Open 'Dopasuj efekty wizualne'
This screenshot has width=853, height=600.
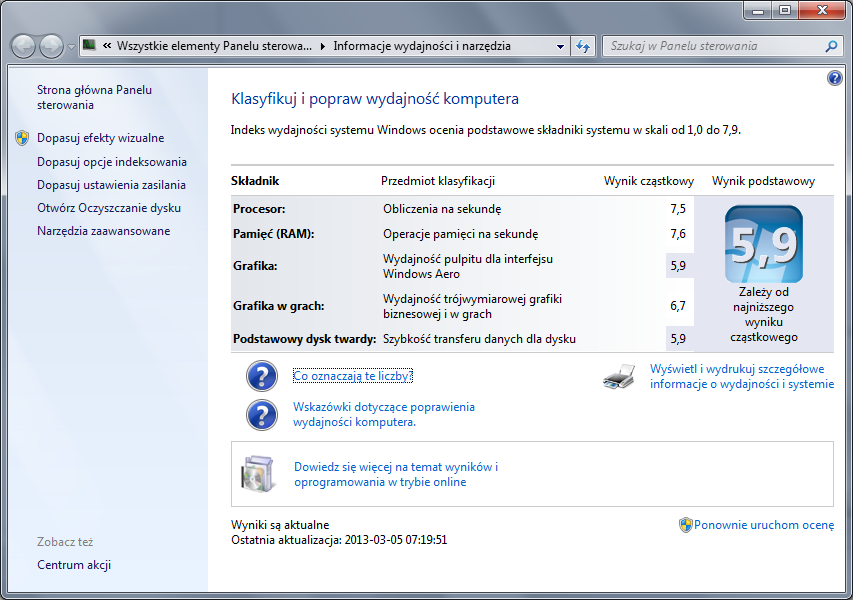point(101,138)
